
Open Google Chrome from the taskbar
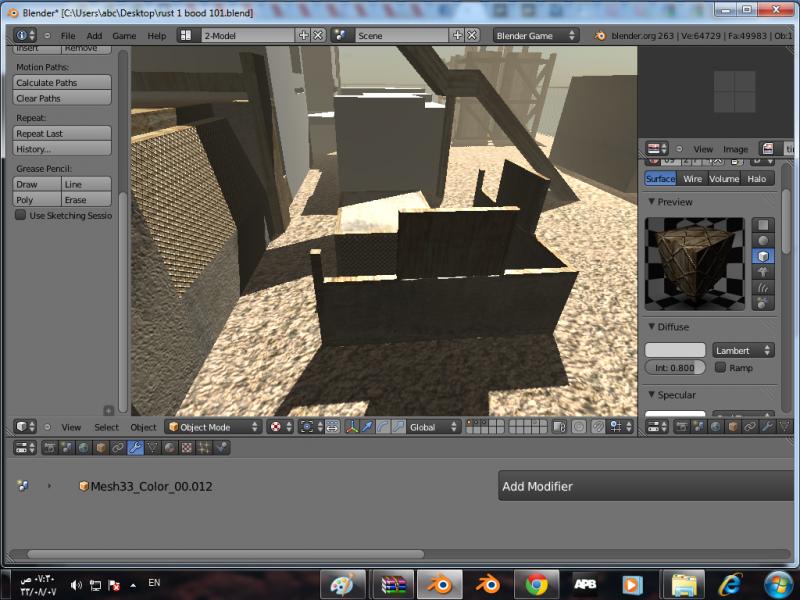click(536, 584)
